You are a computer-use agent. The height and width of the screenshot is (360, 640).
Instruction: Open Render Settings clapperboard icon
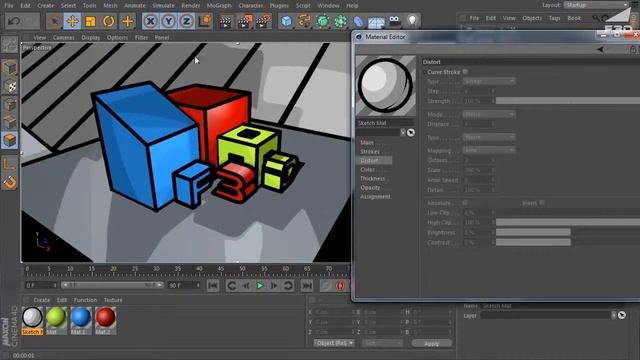(x=263, y=21)
